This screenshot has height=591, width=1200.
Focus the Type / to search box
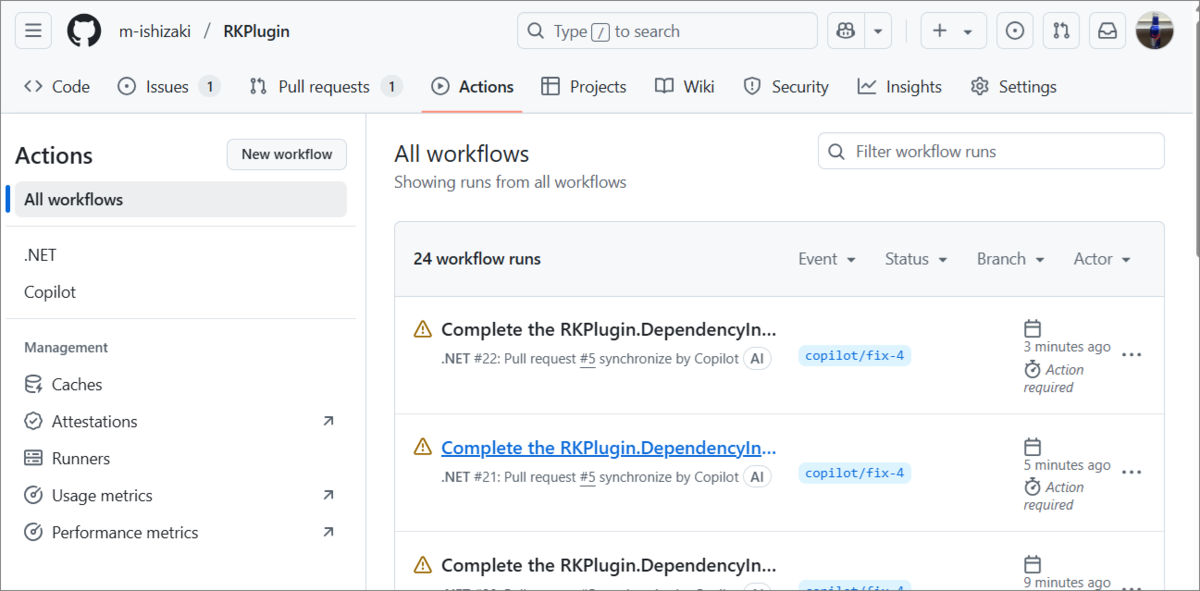[667, 31]
